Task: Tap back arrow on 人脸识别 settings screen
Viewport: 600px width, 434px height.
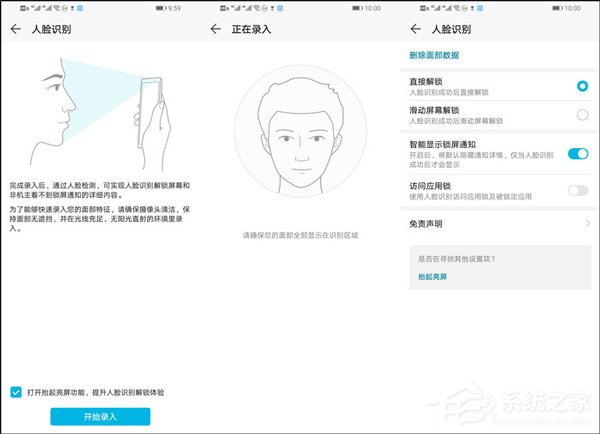Action: [x=416, y=29]
